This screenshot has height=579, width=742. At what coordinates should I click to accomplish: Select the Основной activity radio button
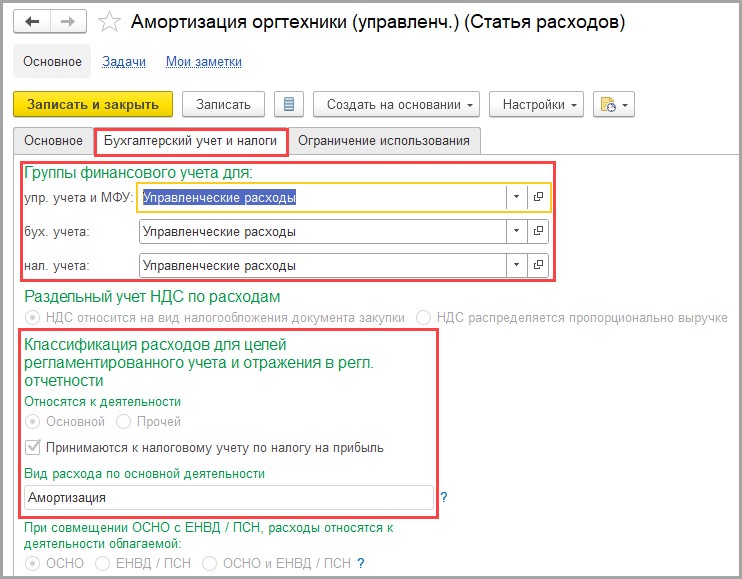point(32,421)
